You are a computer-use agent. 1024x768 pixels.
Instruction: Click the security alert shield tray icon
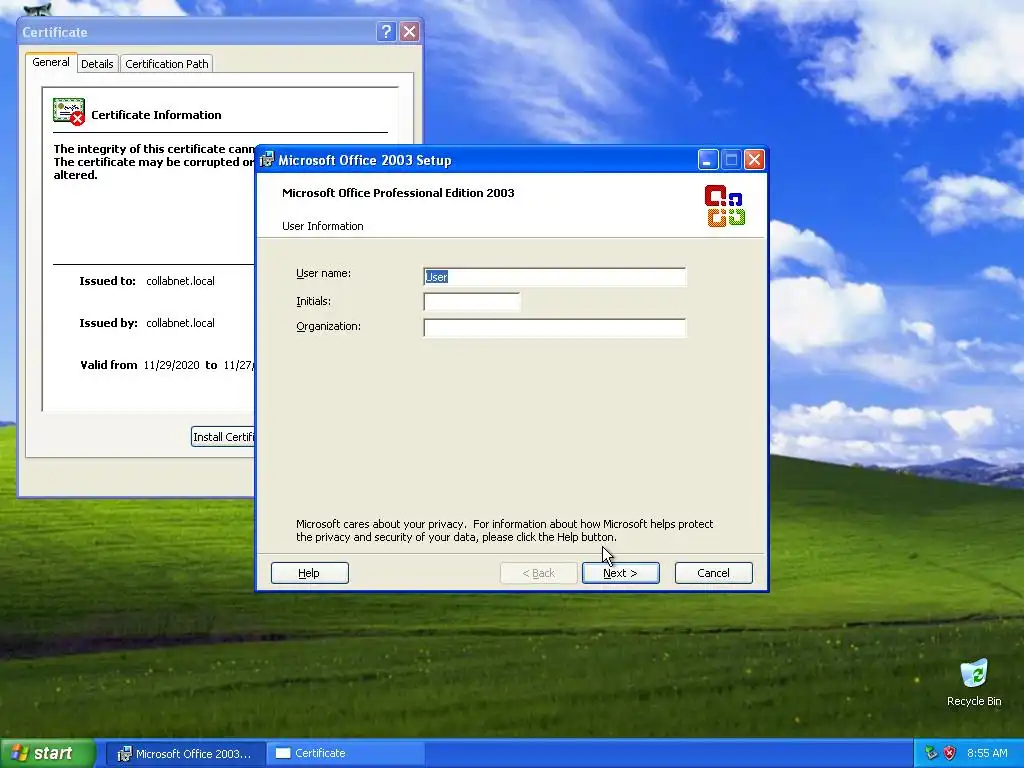point(950,753)
